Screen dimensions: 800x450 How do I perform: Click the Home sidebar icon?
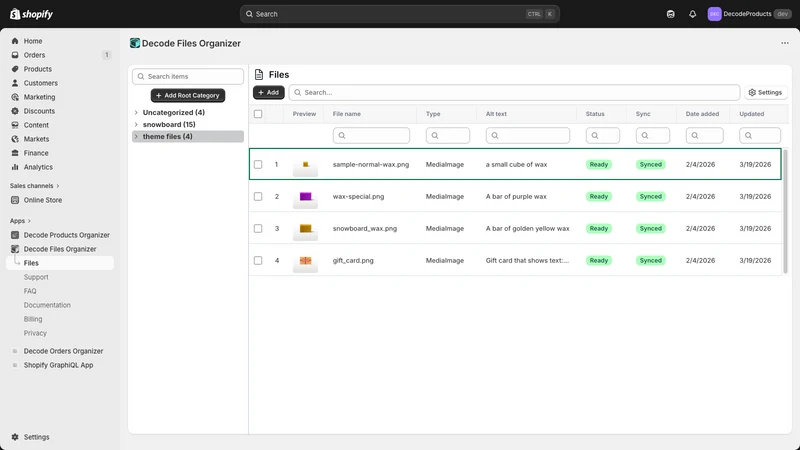tap(15, 41)
